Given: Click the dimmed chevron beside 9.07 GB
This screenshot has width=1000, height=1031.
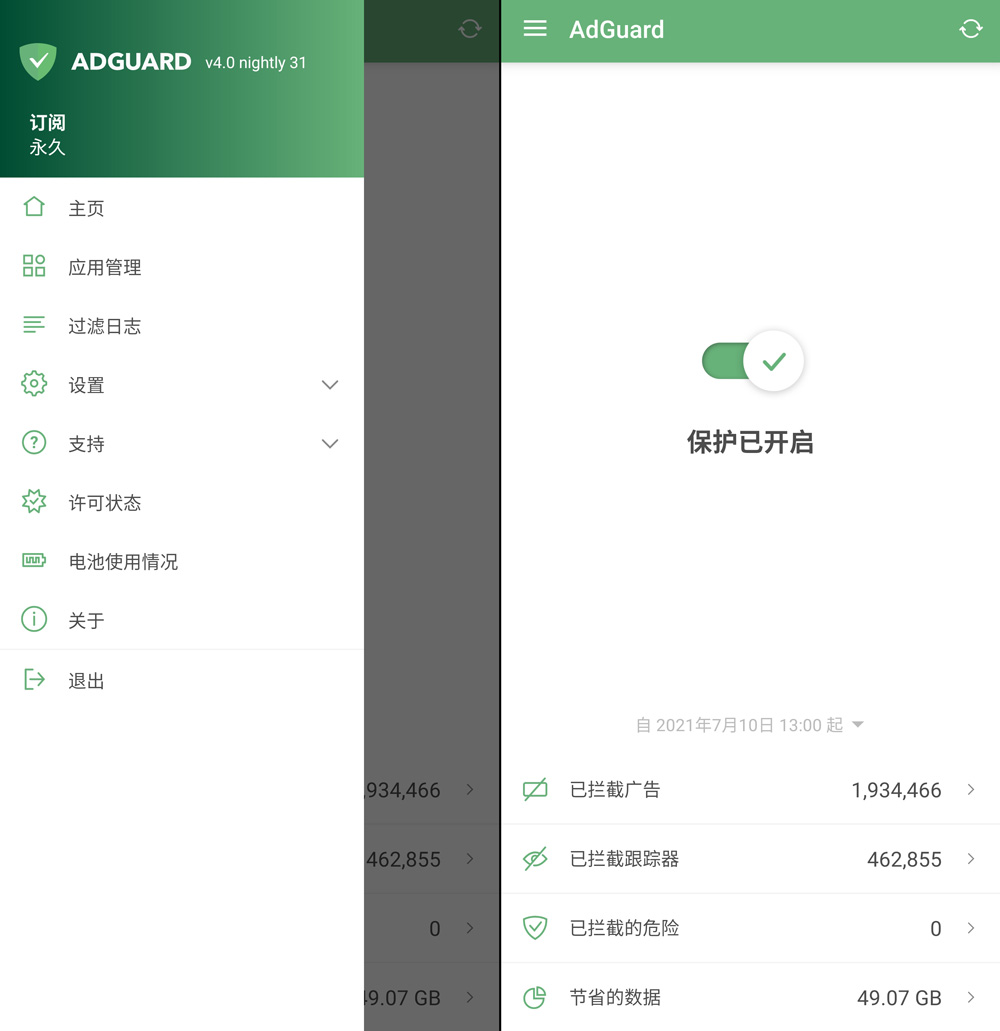Looking at the screenshot, I should (470, 997).
